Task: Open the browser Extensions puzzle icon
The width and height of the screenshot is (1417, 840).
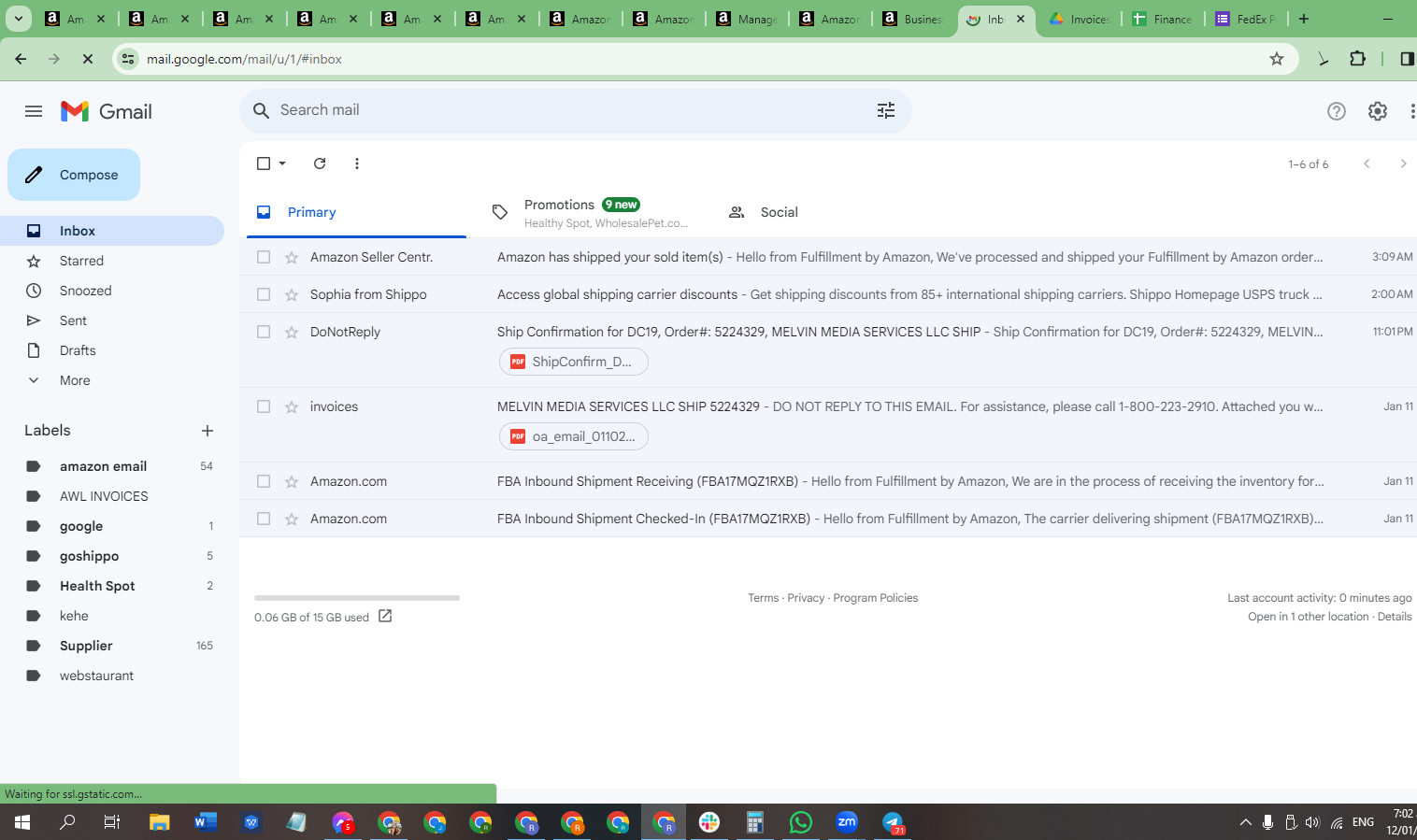Action: click(x=1358, y=59)
